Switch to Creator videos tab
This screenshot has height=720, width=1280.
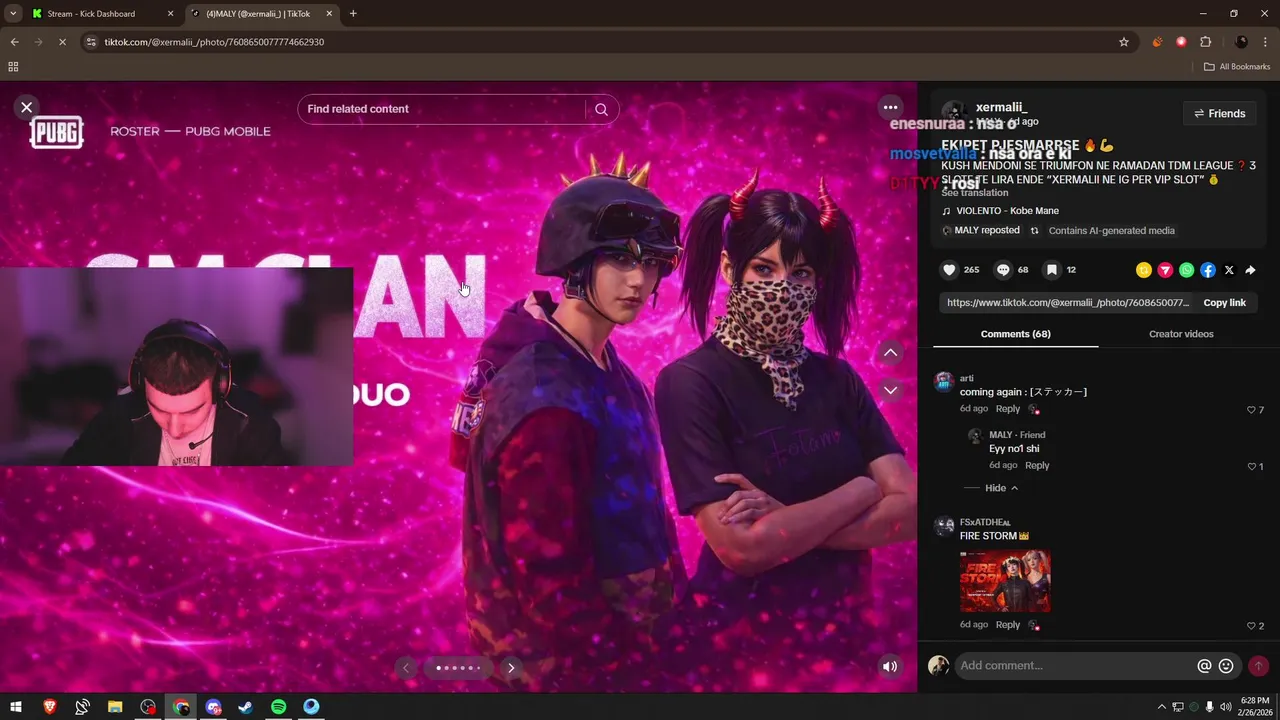pos(1181,334)
